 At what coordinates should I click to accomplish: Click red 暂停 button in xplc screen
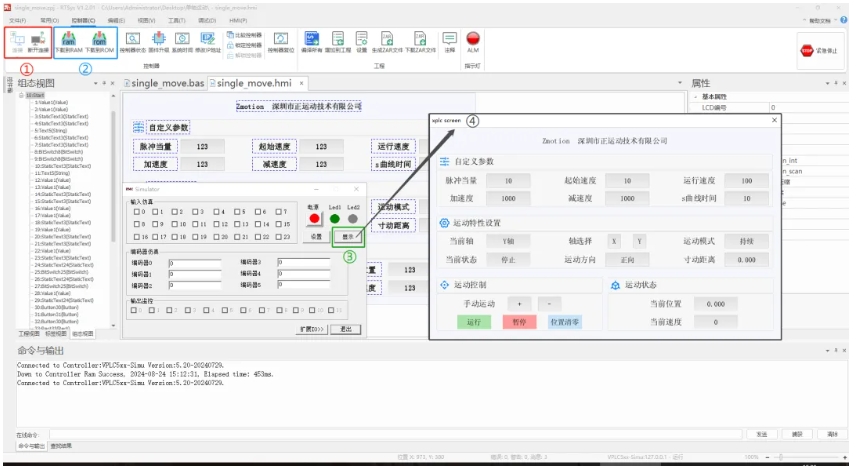519,322
